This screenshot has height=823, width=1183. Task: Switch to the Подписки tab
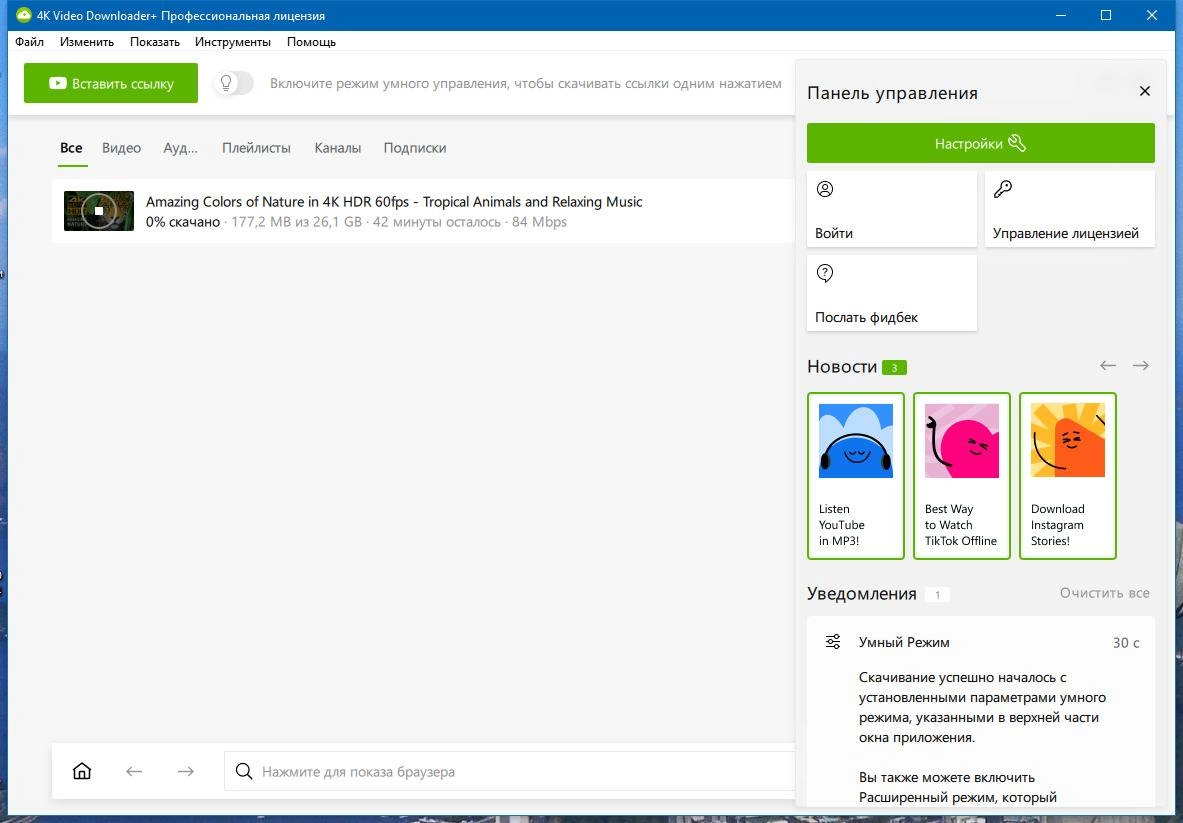(415, 148)
